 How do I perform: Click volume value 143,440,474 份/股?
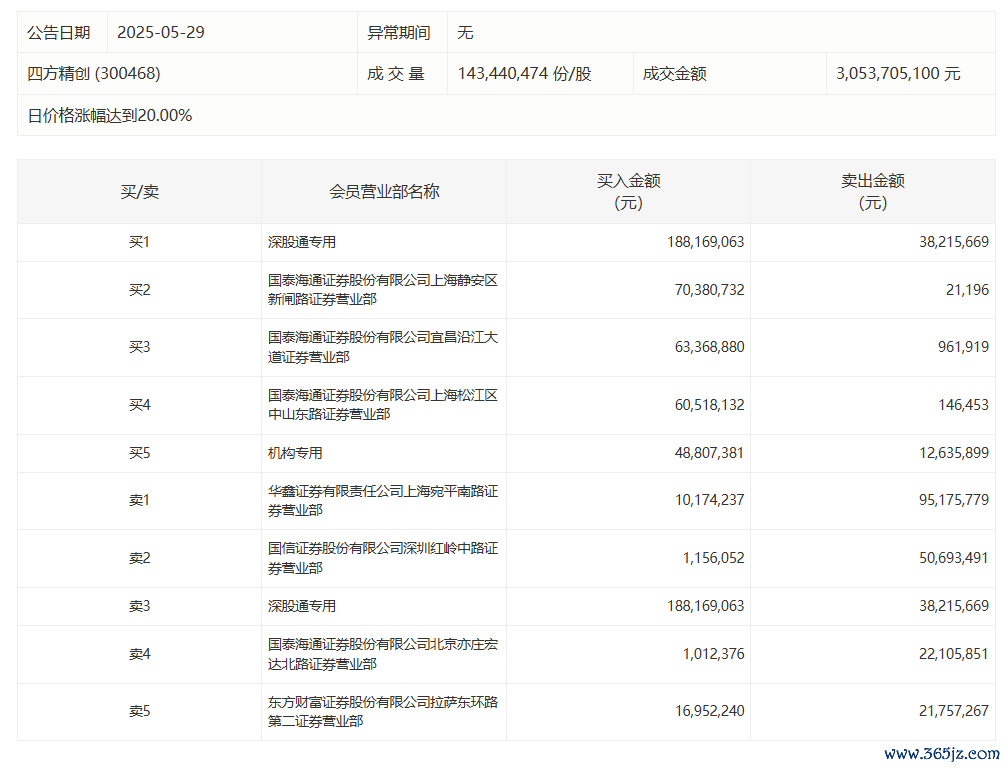524,74
